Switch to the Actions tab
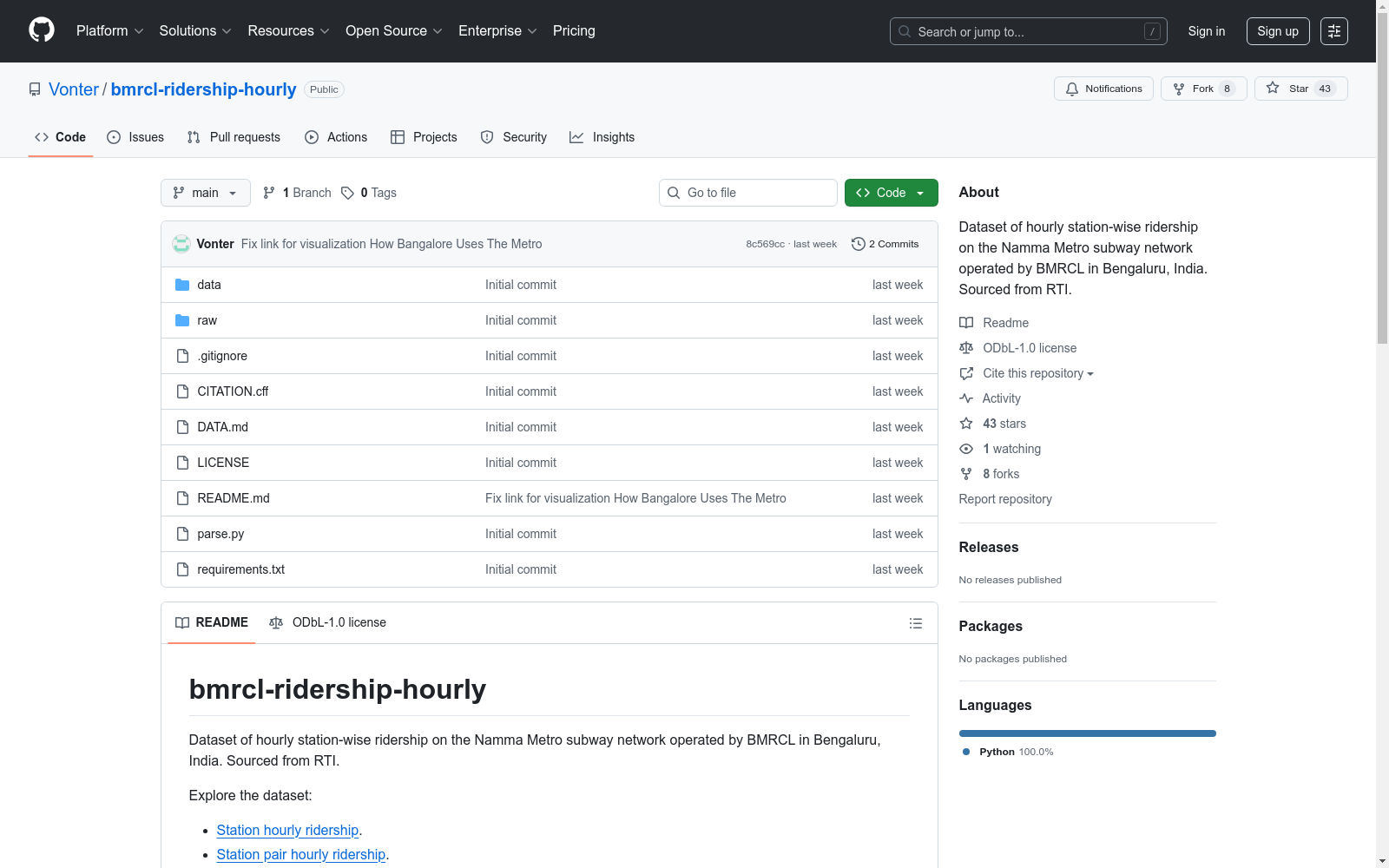The image size is (1389, 868). coord(336,137)
